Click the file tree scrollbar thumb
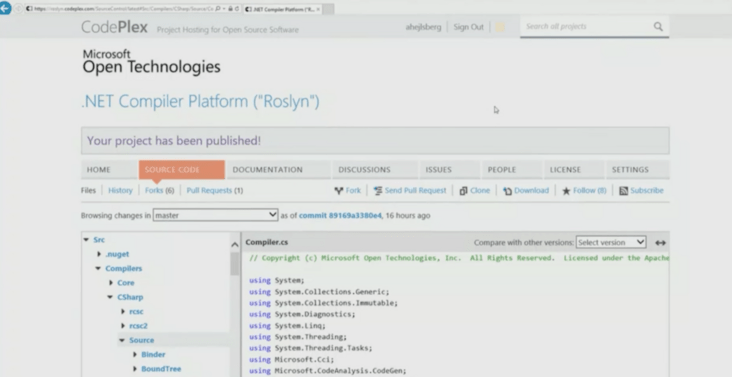 (x=235, y=264)
